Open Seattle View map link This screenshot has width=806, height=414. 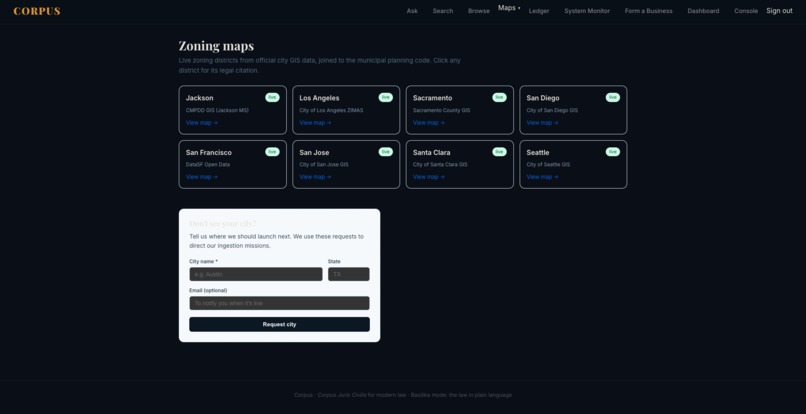pos(542,177)
